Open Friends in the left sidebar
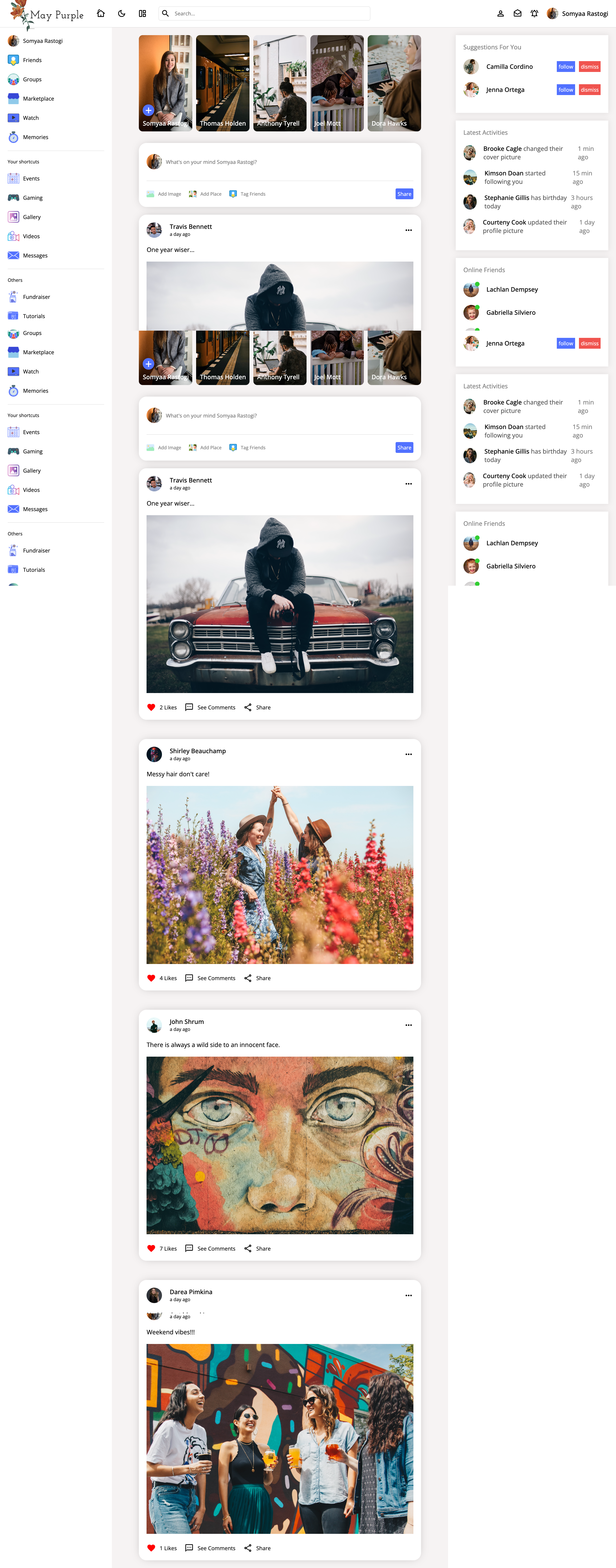The image size is (616, 1568). (x=25, y=60)
